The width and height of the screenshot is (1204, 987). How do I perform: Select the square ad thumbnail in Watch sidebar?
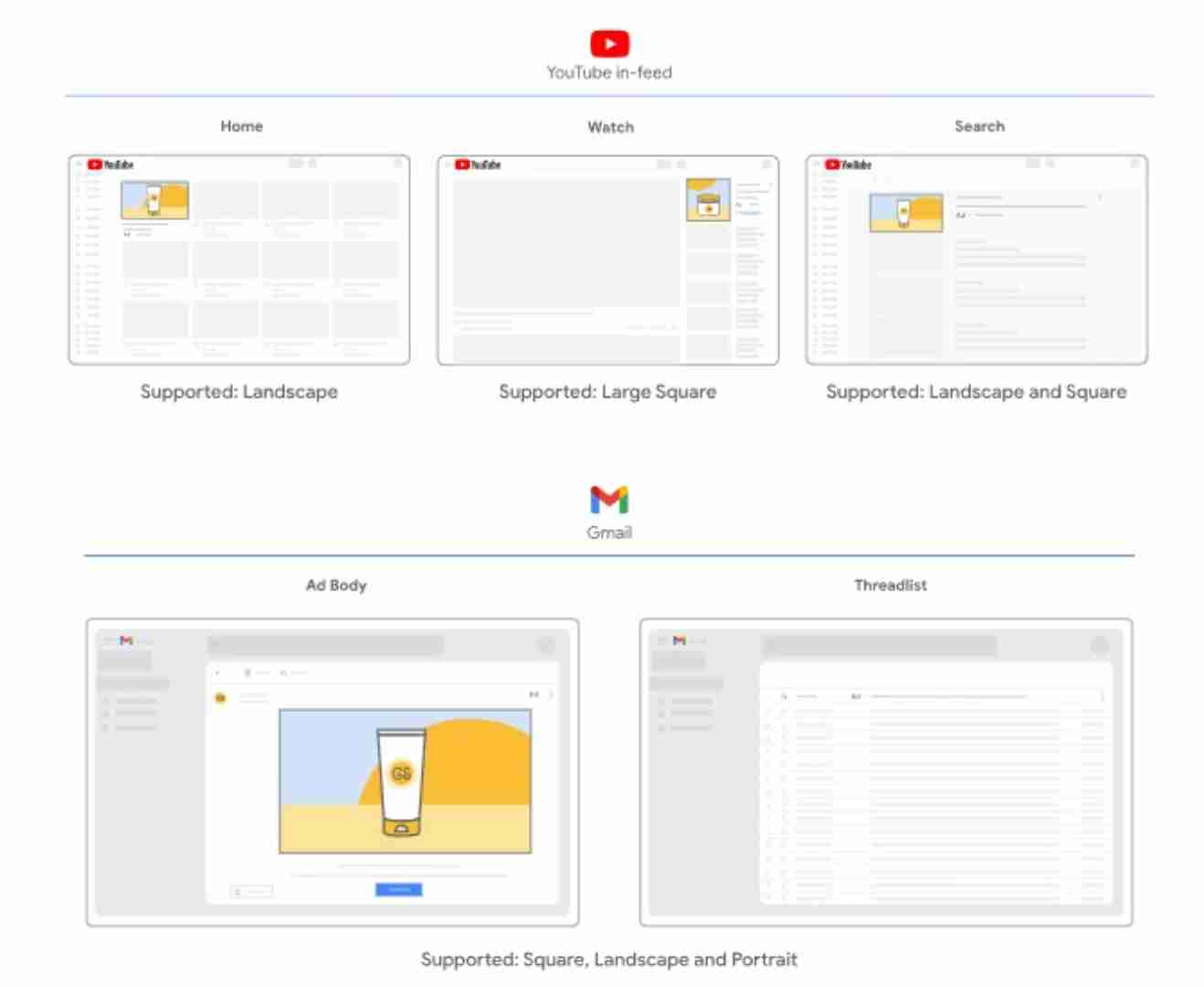pos(708,200)
